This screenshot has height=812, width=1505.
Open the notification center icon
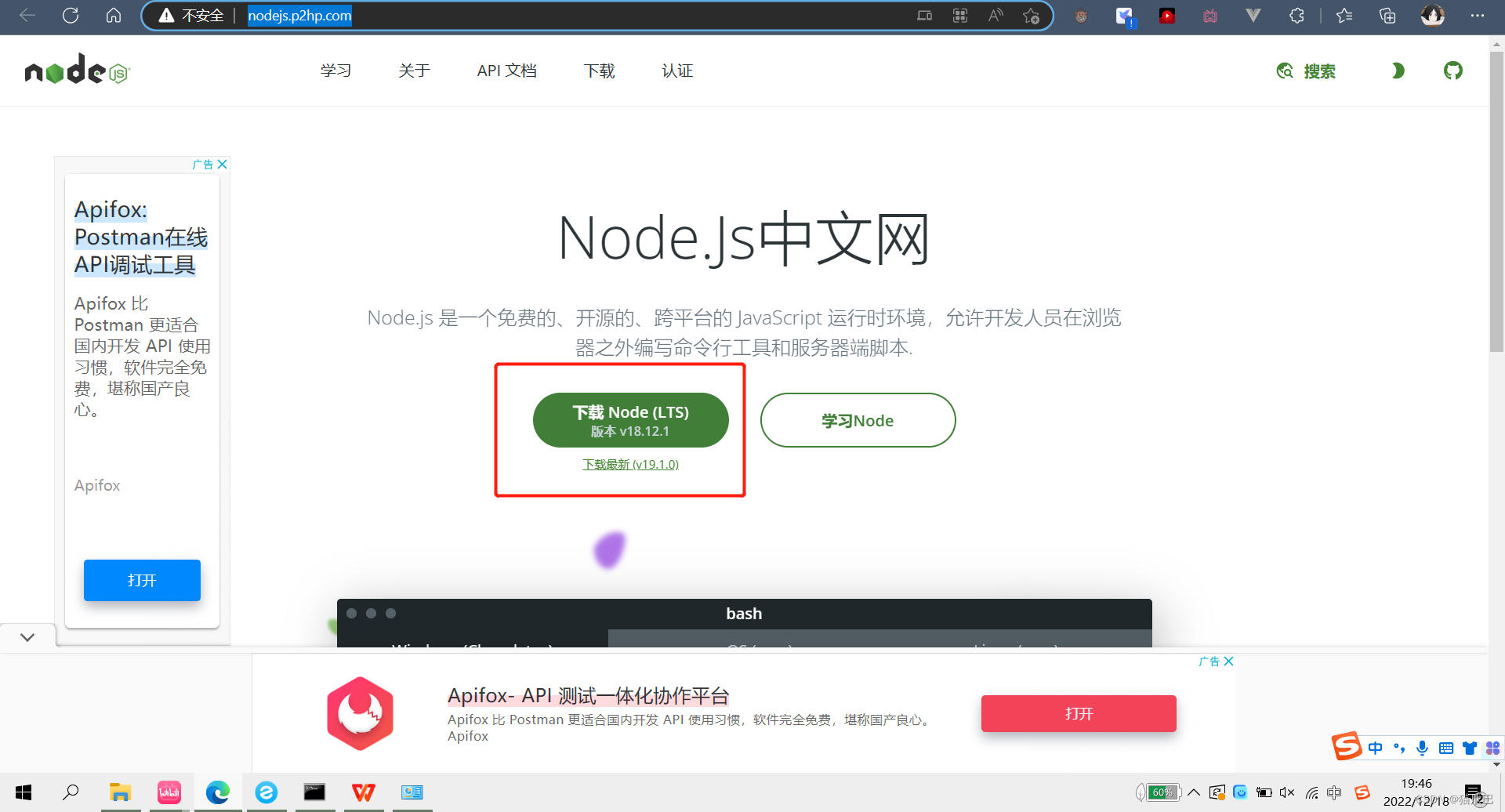(1473, 792)
